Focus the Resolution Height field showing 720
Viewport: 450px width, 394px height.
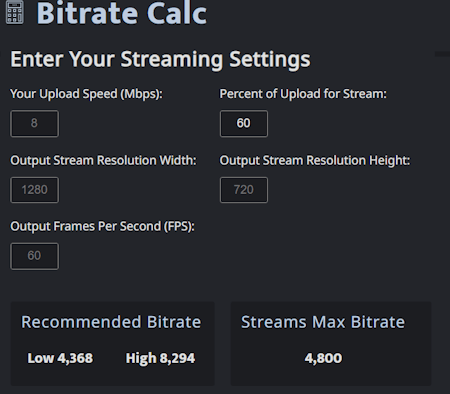point(244,190)
